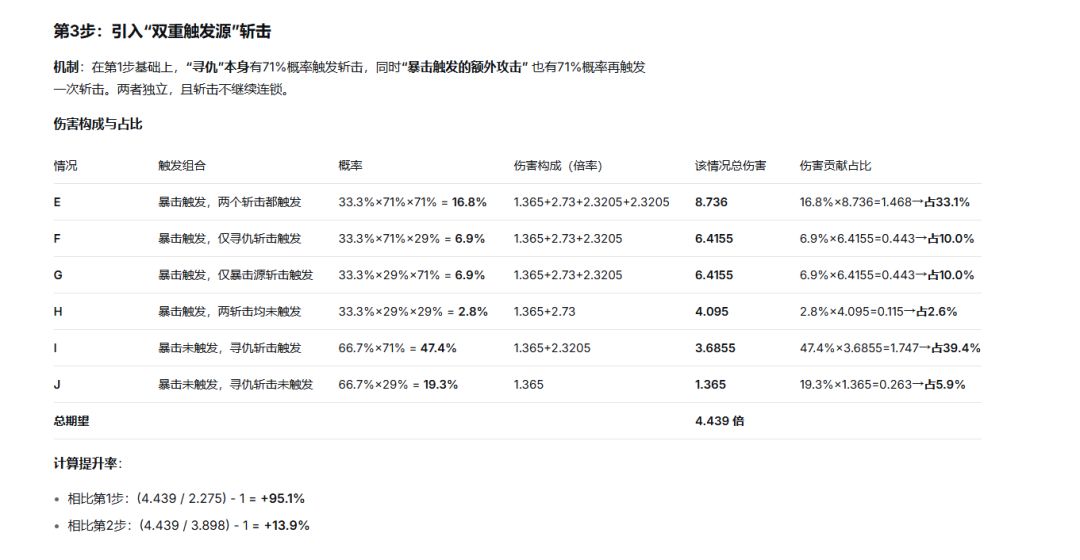This screenshot has height=560, width=1080.
Task: Select the 伤害构成与占比 subheading
Action: pyautogui.click(x=98, y=124)
